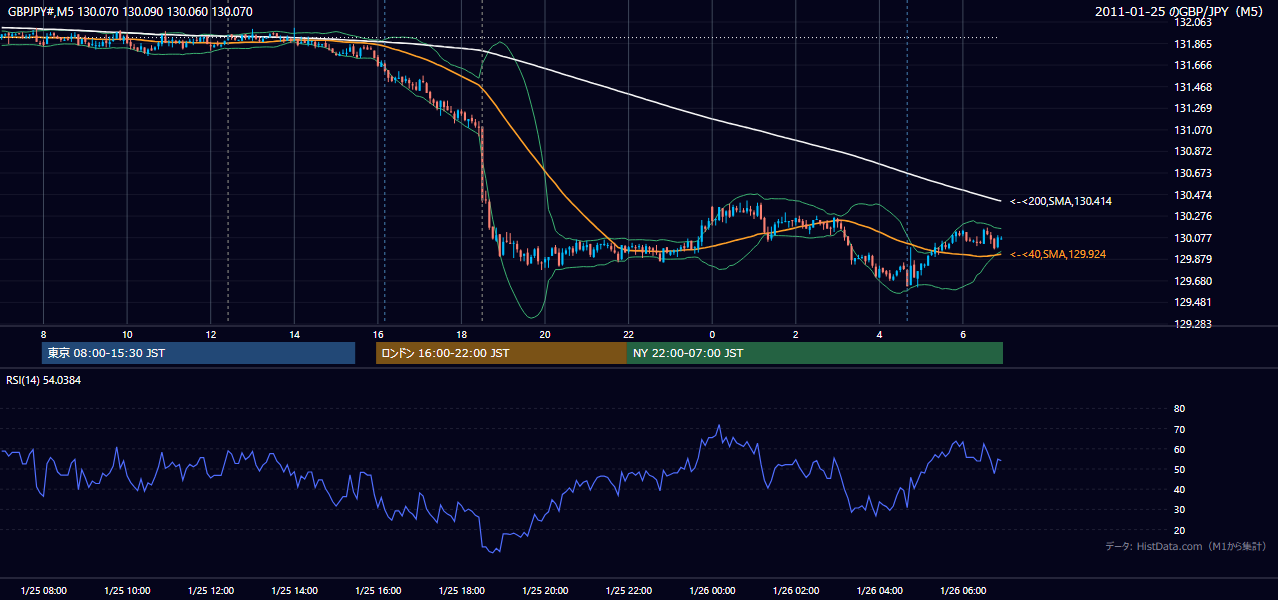This screenshot has width=1278, height=600.
Task: Click price axis label 131.666
Action: click(1193, 65)
